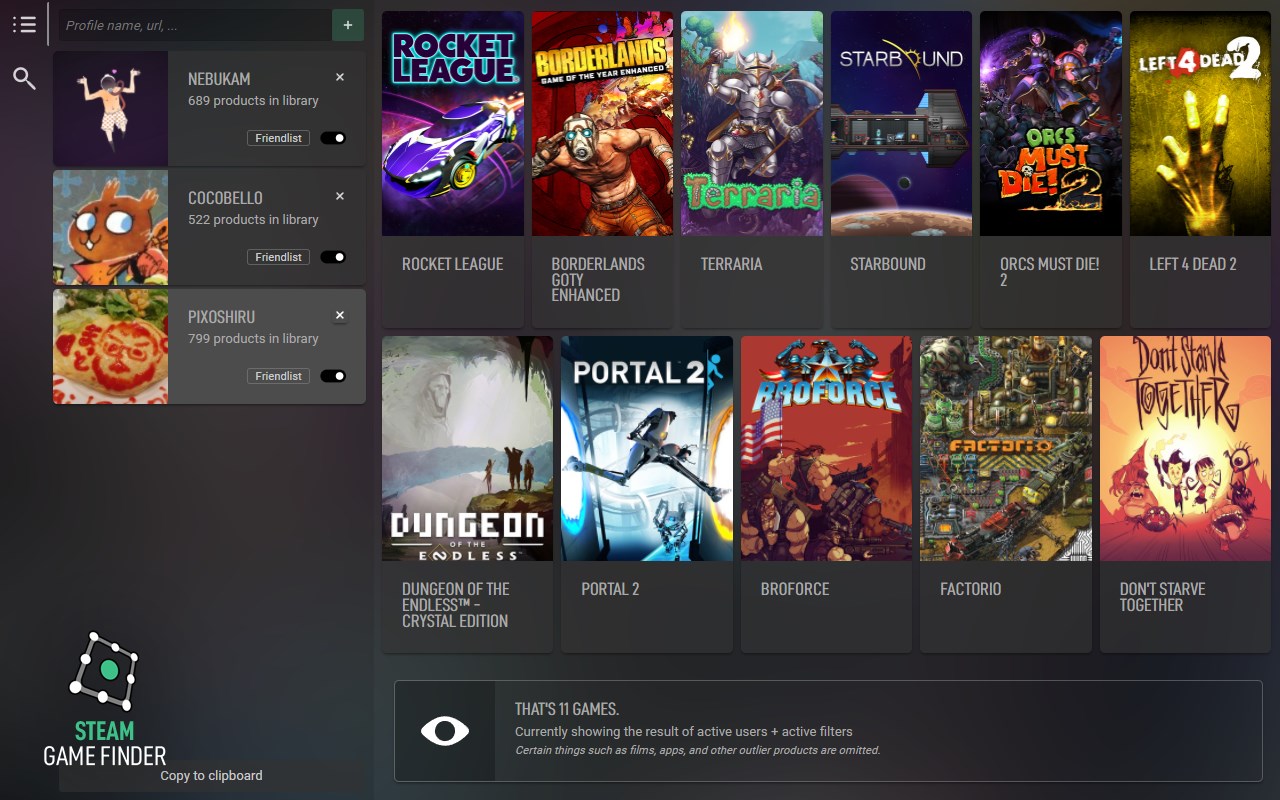This screenshot has height=800, width=1280.
Task: Click the Steam Game Finder logo
Action: click(105, 699)
